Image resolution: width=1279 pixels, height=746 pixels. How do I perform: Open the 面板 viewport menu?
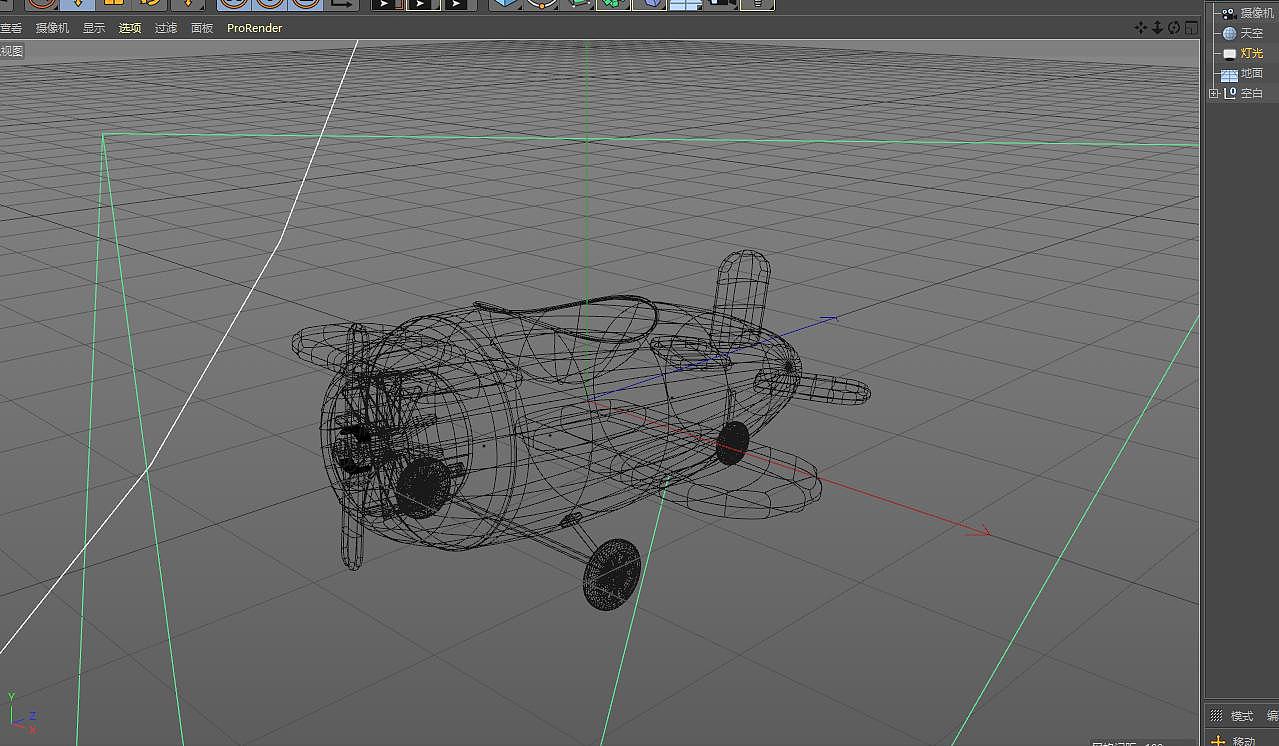point(202,28)
